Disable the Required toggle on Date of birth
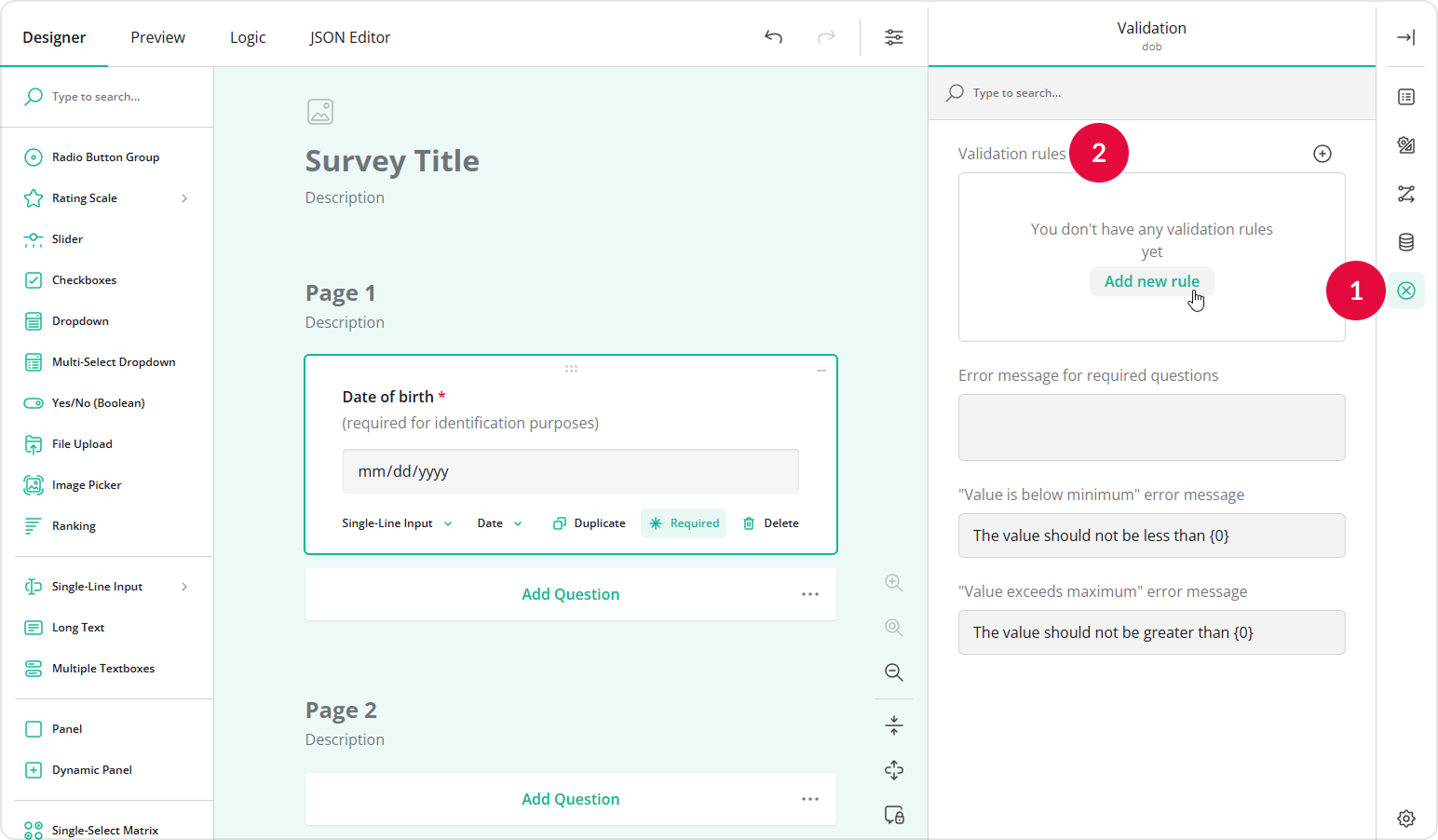The width and height of the screenshot is (1438, 840). click(x=683, y=522)
